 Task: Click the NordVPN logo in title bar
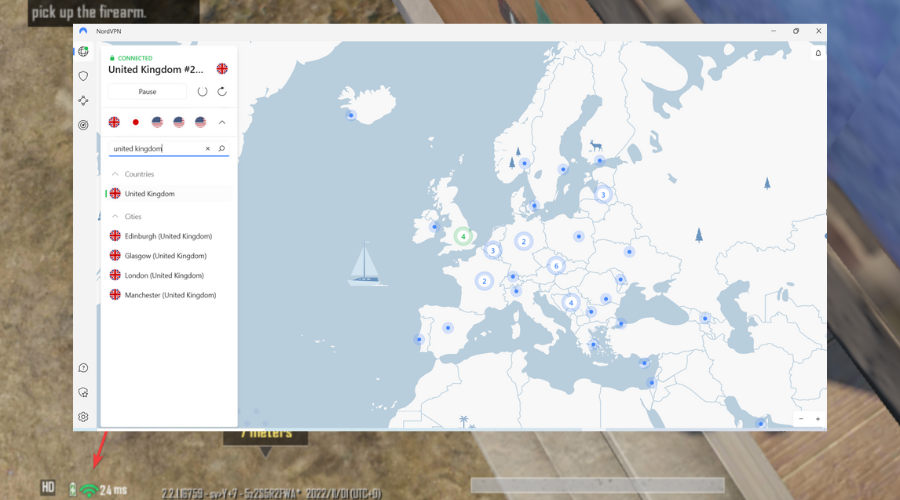83,31
